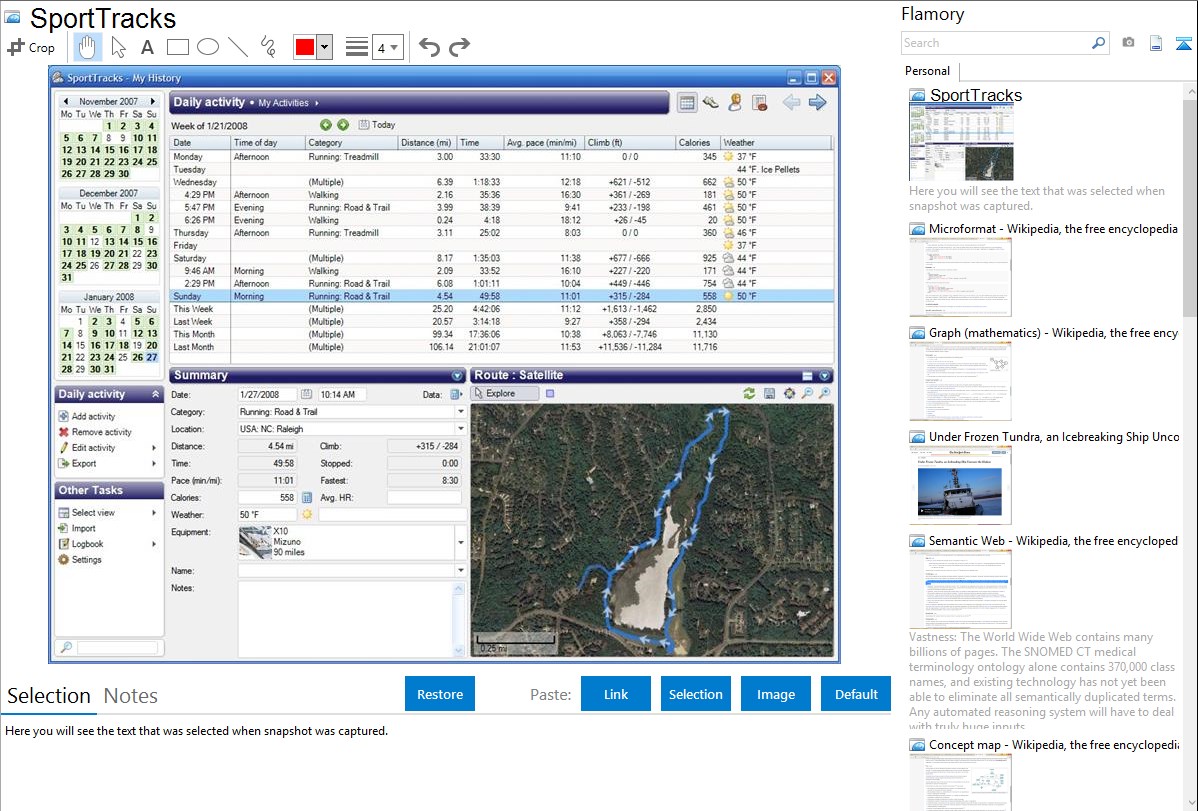1198x811 pixels.
Task: Sort by the Calories column header
Action: tap(698, 142)
